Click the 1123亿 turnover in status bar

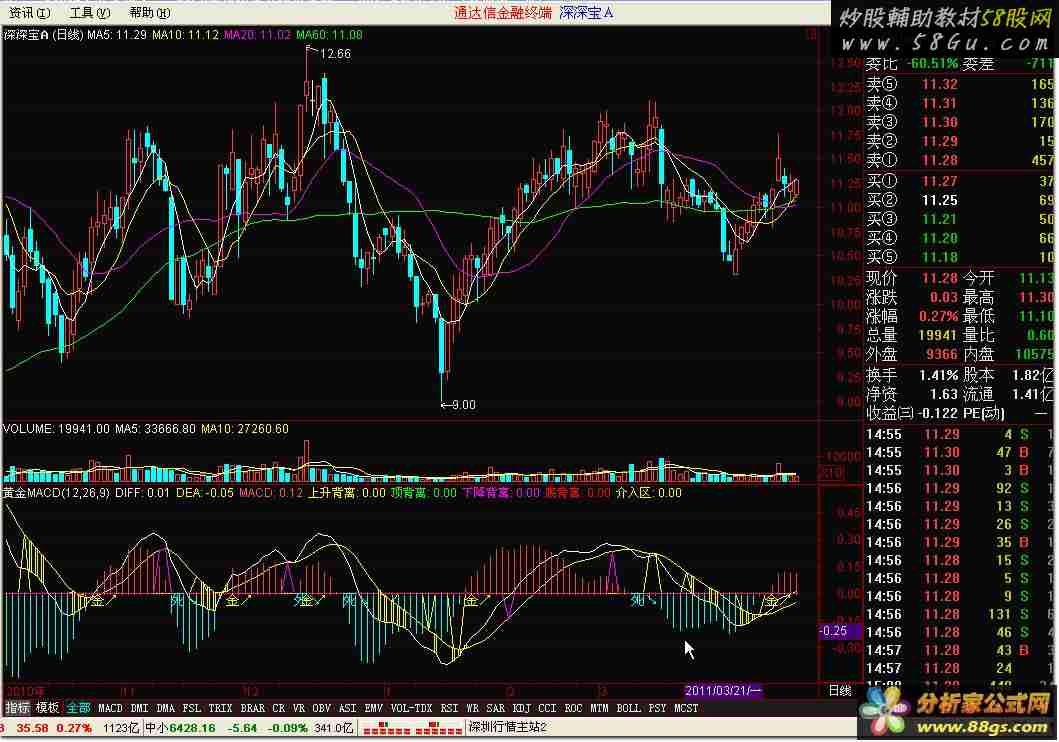coord(121,728)
